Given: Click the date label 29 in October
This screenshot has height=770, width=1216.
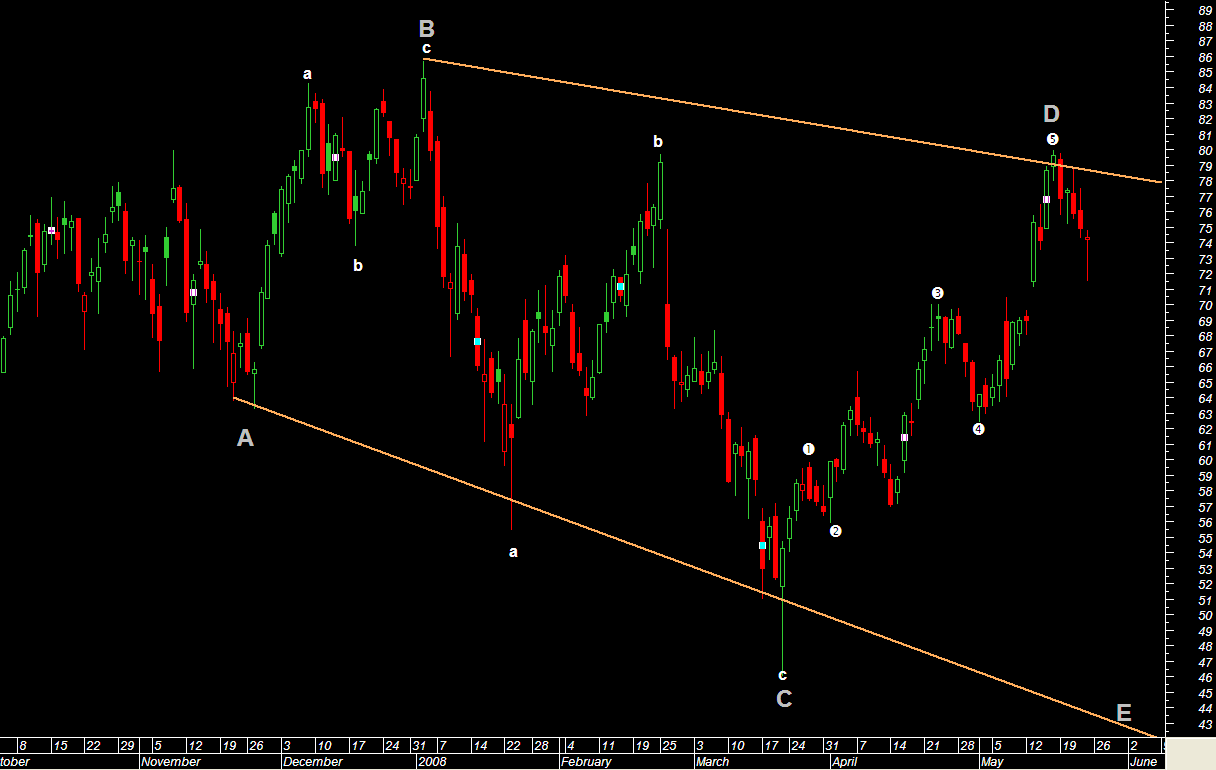Looking at the screenshot, I should coord(127,746).
